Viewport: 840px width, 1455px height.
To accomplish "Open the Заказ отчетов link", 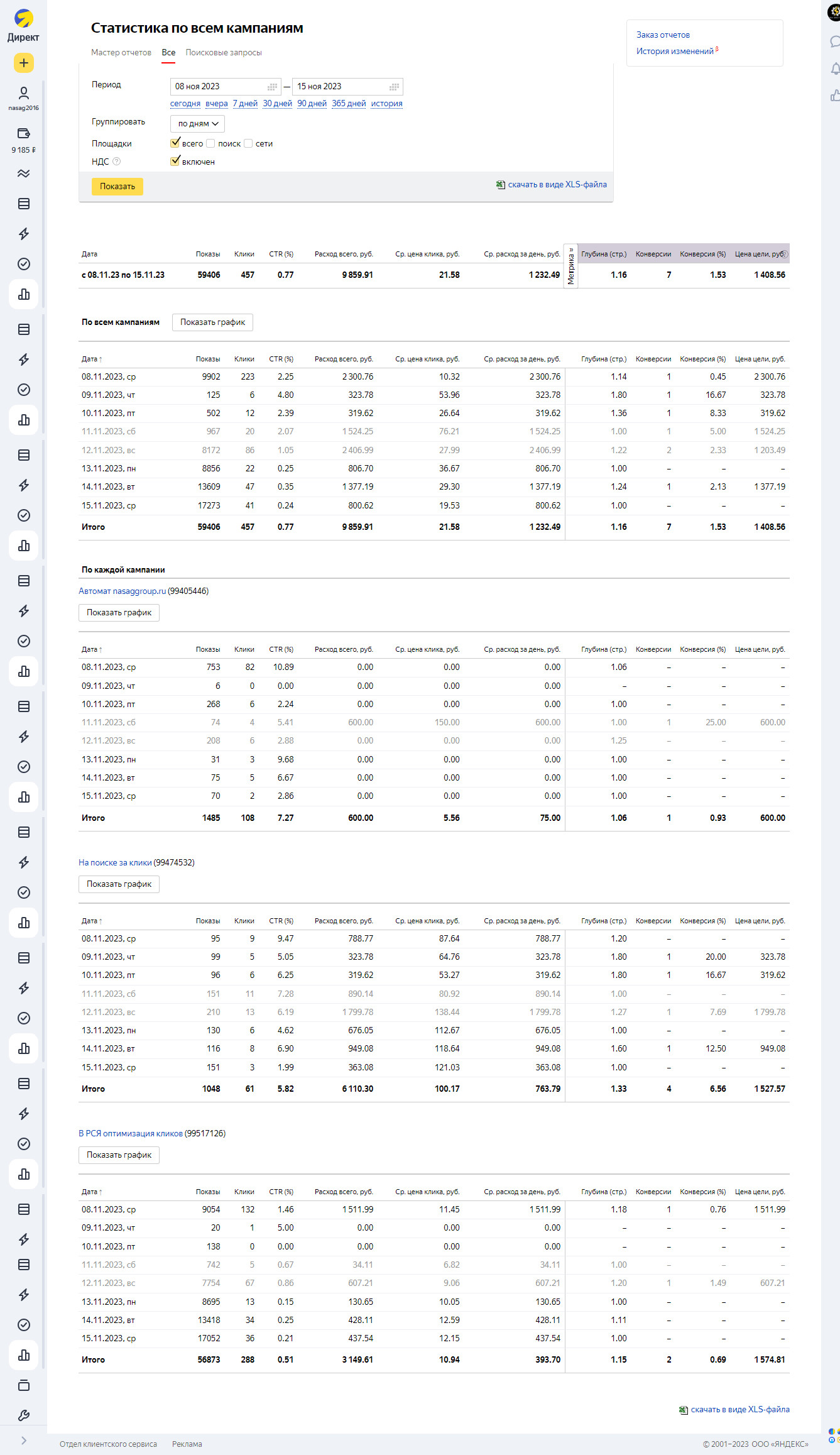I will [x=663, y=35].
